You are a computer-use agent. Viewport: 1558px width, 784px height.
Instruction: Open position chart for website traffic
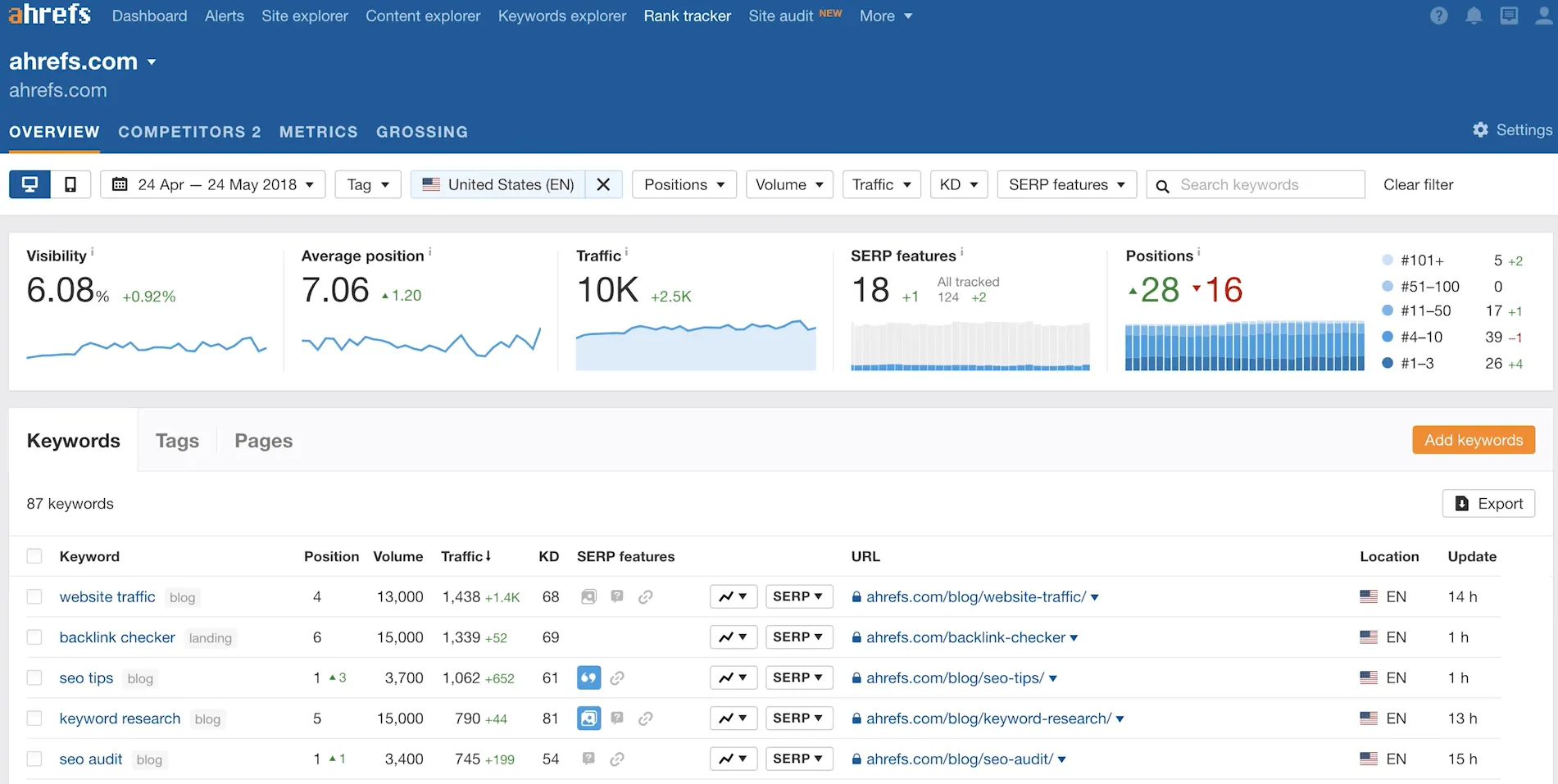click(733, 596)
